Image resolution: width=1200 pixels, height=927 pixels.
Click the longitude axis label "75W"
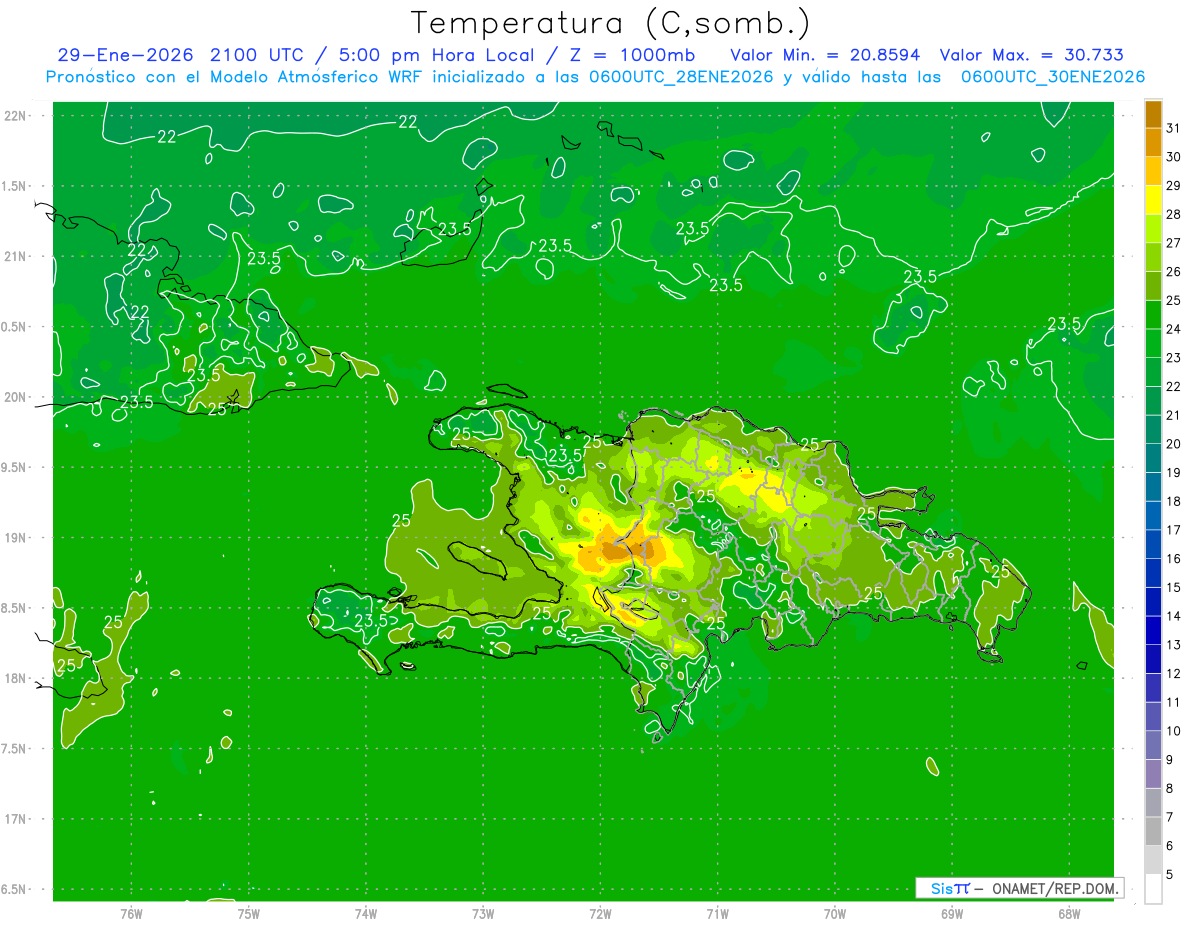[249, 913]
